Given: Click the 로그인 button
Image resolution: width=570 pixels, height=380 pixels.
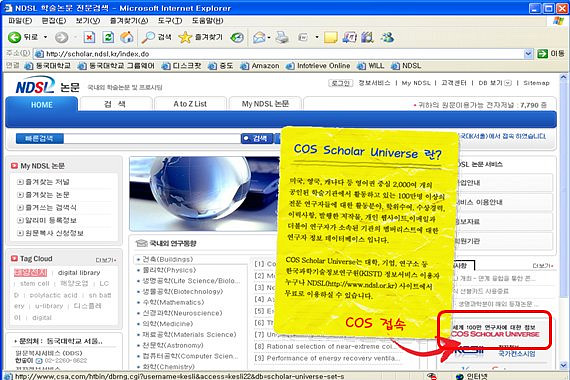Looking at the screenshot, I should pos(340,83).
